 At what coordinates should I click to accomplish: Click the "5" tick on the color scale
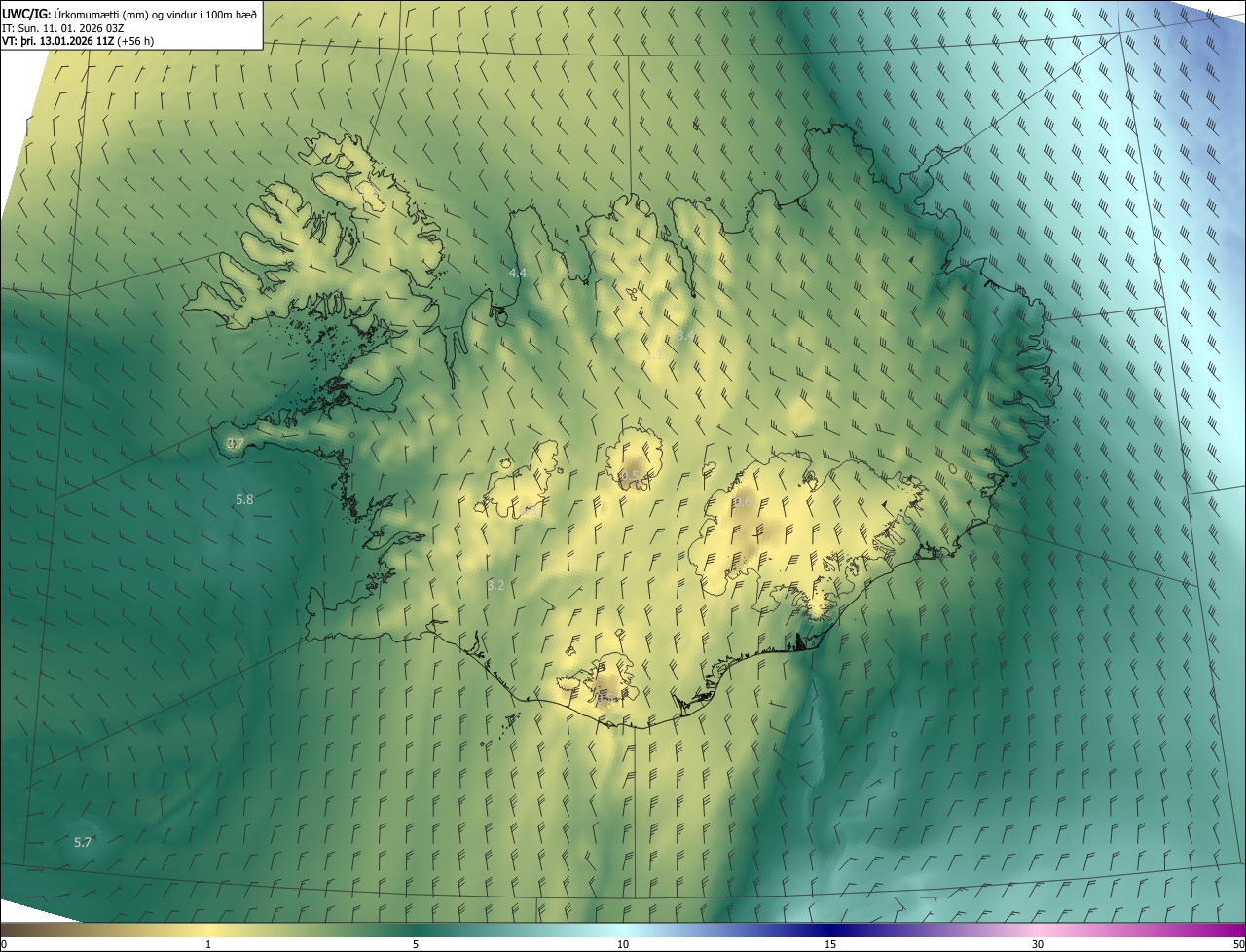(416, 945)
